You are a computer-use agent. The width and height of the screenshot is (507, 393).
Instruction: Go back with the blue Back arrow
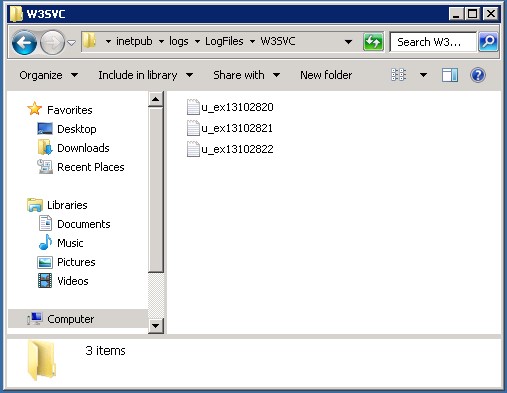click(x=24, y=42)
